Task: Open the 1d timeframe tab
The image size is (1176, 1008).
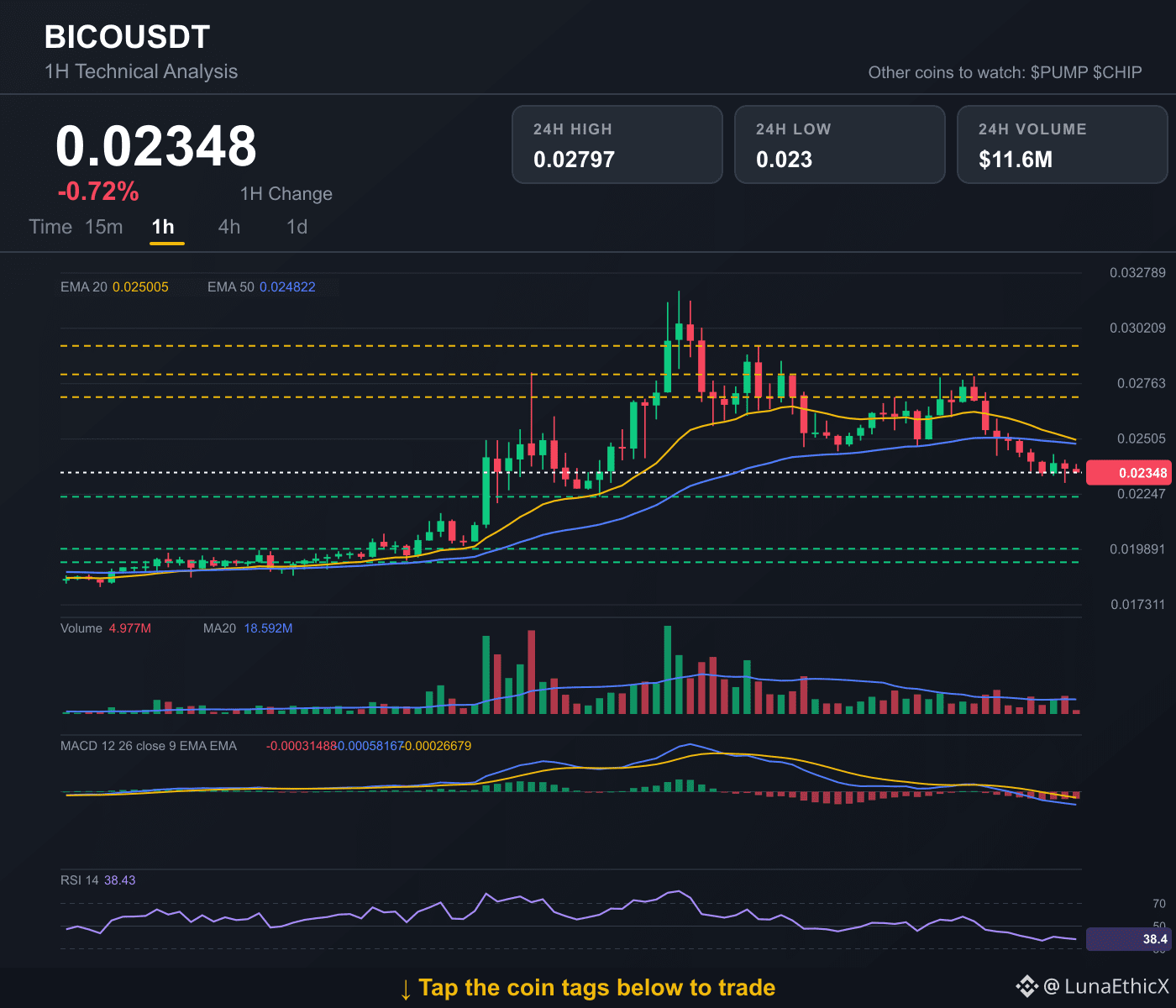Action: point(297,227)
